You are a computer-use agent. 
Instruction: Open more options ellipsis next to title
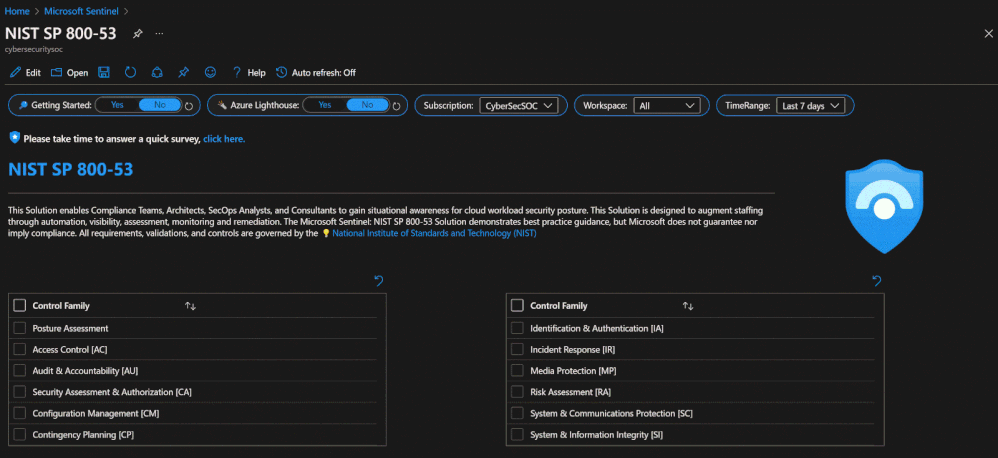[159, 34]
